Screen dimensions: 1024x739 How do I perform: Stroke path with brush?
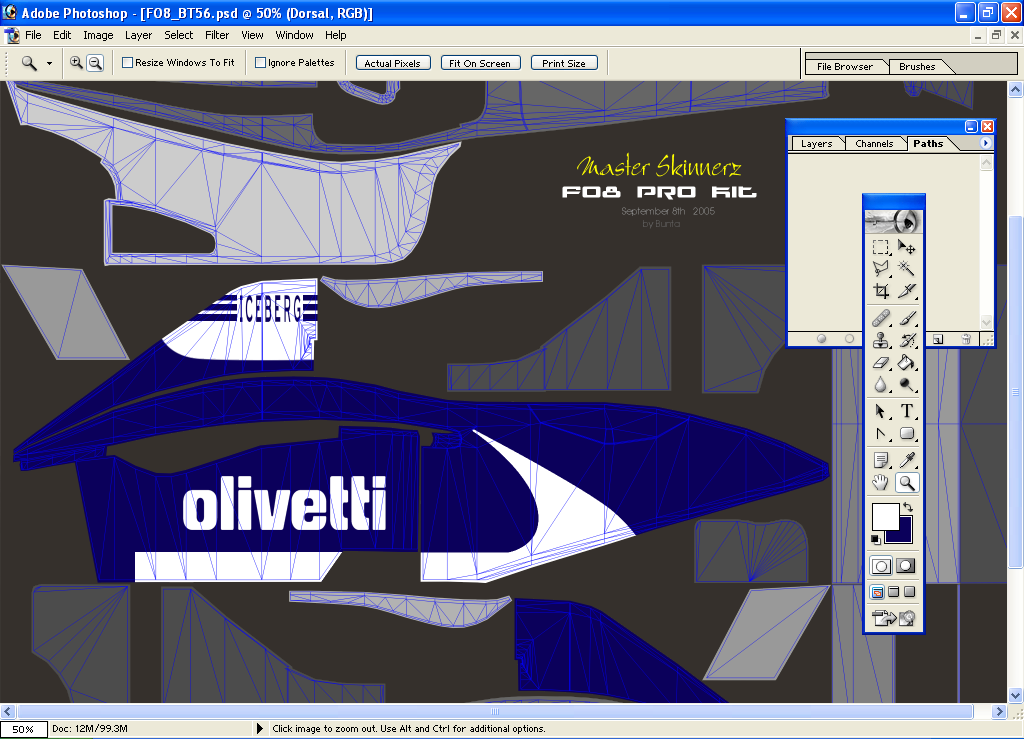849,339
